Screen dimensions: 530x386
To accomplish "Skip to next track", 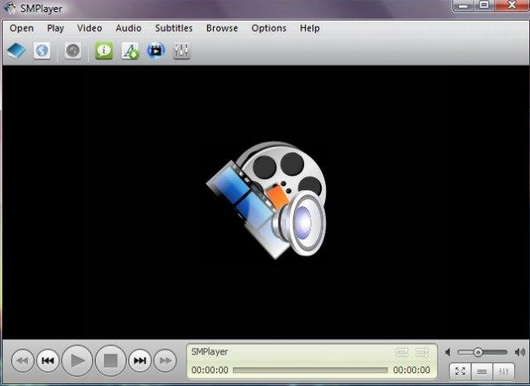I will [x=140, y=361].
